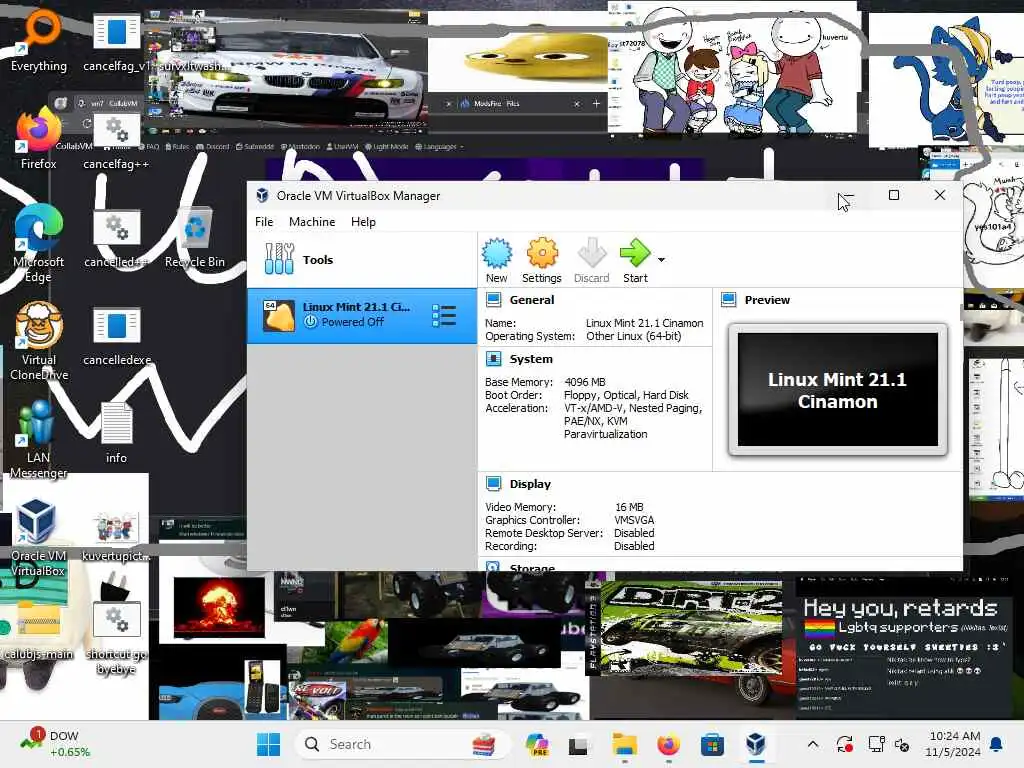The image size is (1024, 768).
Task: Click the Remote Desktop Server "Disabled" value
Action: tap(634, 534)
